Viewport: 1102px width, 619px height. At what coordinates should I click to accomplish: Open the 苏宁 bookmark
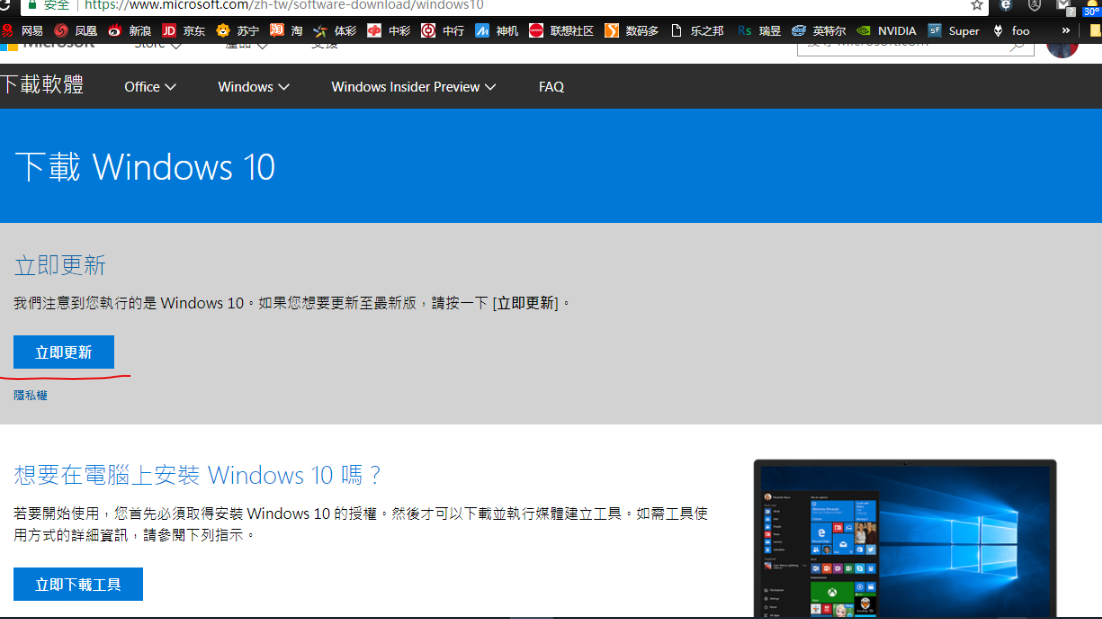(237, 31)
